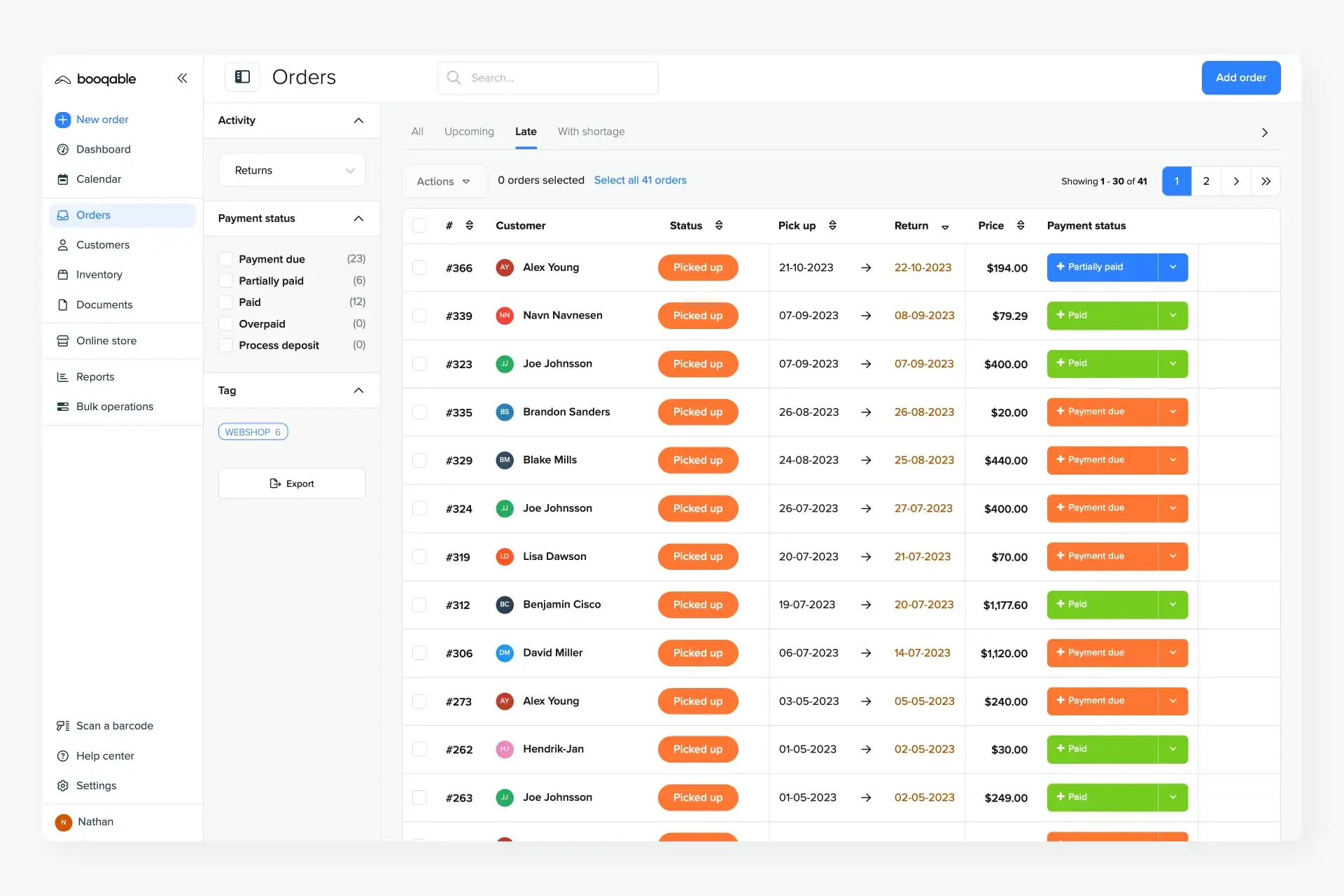1344x896 pixels.
Task: Collapse the Tag filter section
Action: (x=358, y=391)
